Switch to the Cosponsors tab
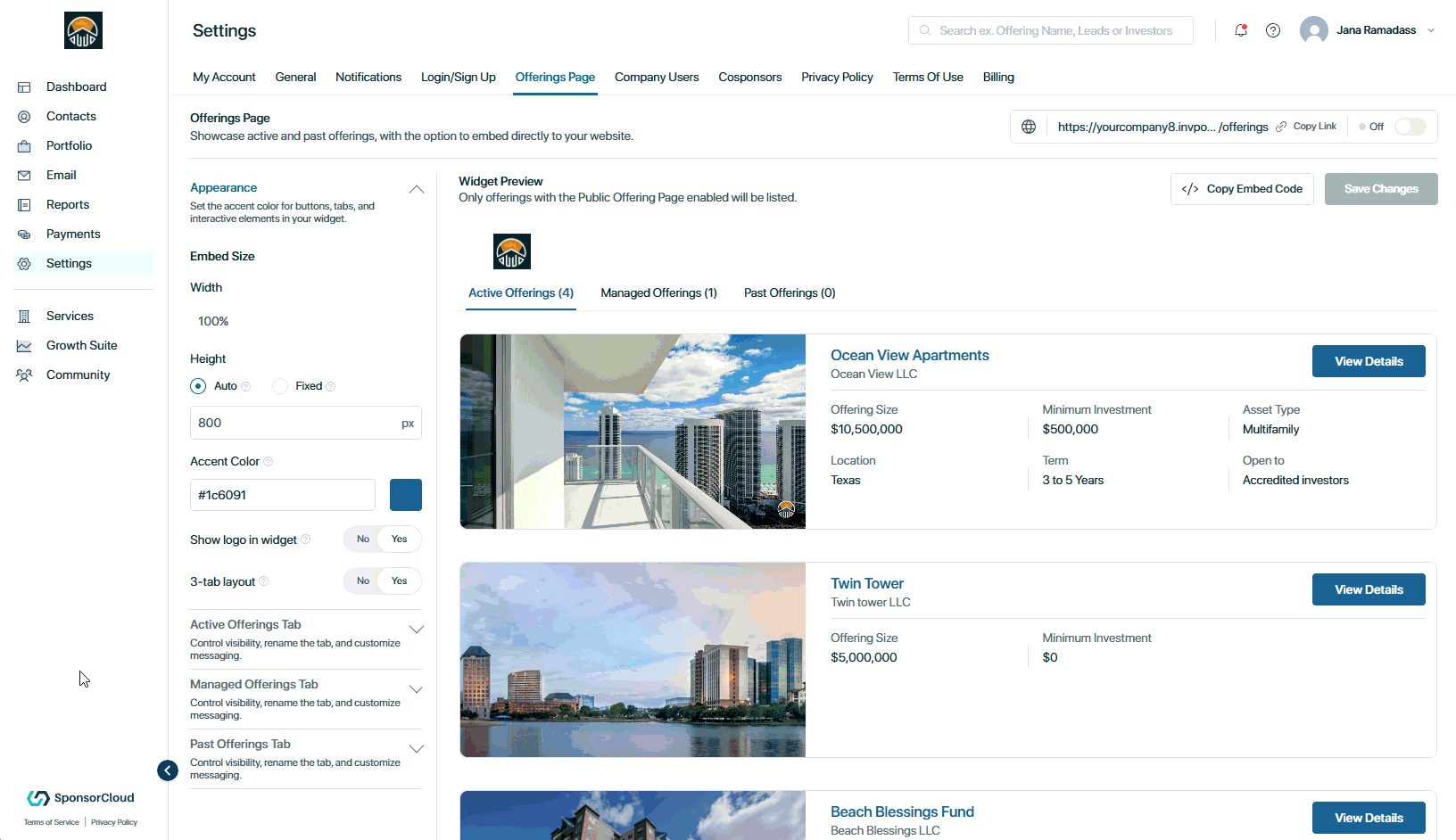Screen dimensions: 1456x840 tap(750, 78)
